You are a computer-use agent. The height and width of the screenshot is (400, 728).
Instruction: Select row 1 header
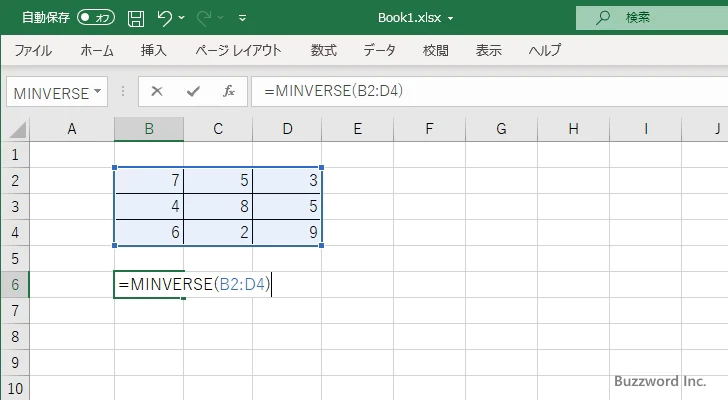(15, 155)
